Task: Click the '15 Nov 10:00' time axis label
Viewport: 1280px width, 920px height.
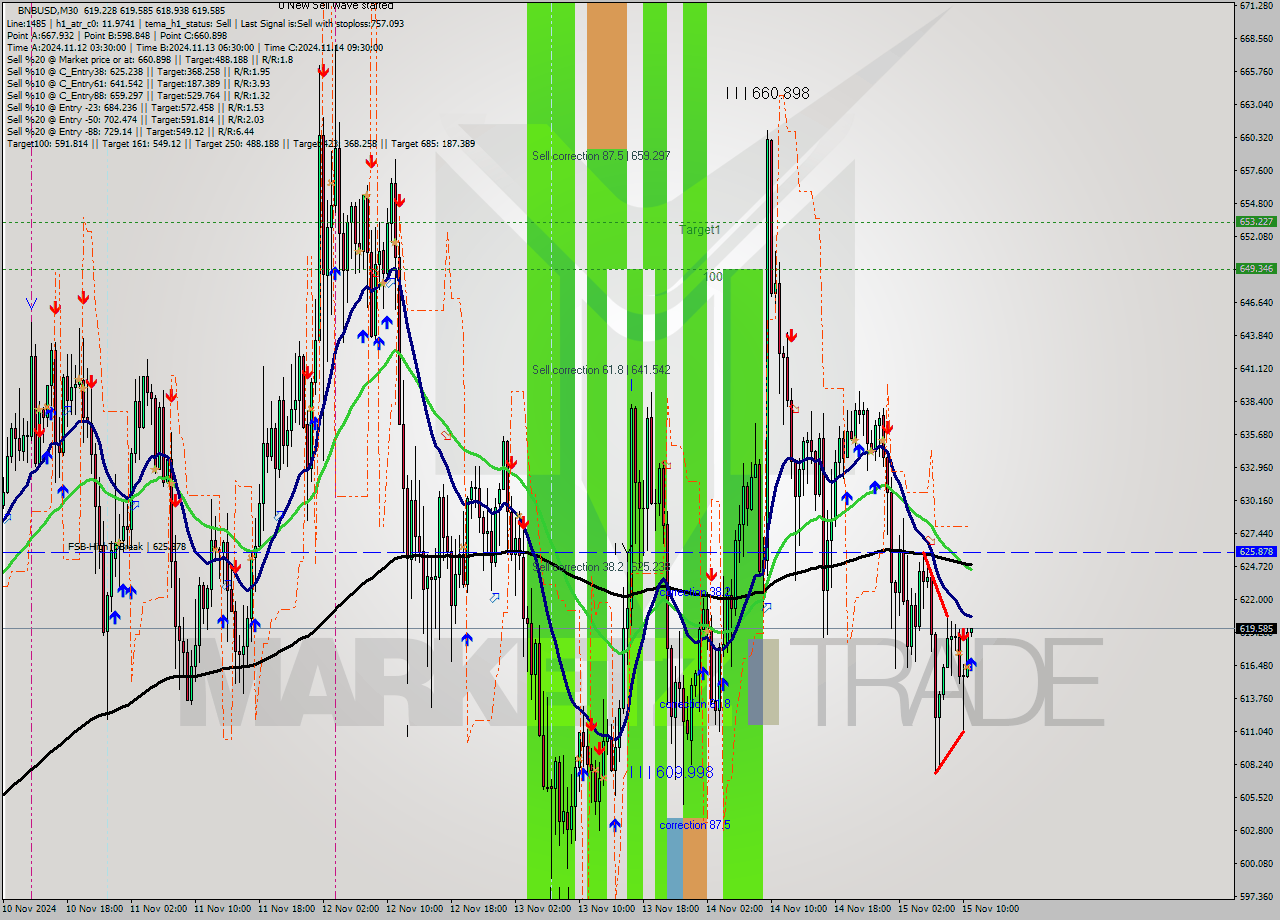Action: (x=992, y=909)
